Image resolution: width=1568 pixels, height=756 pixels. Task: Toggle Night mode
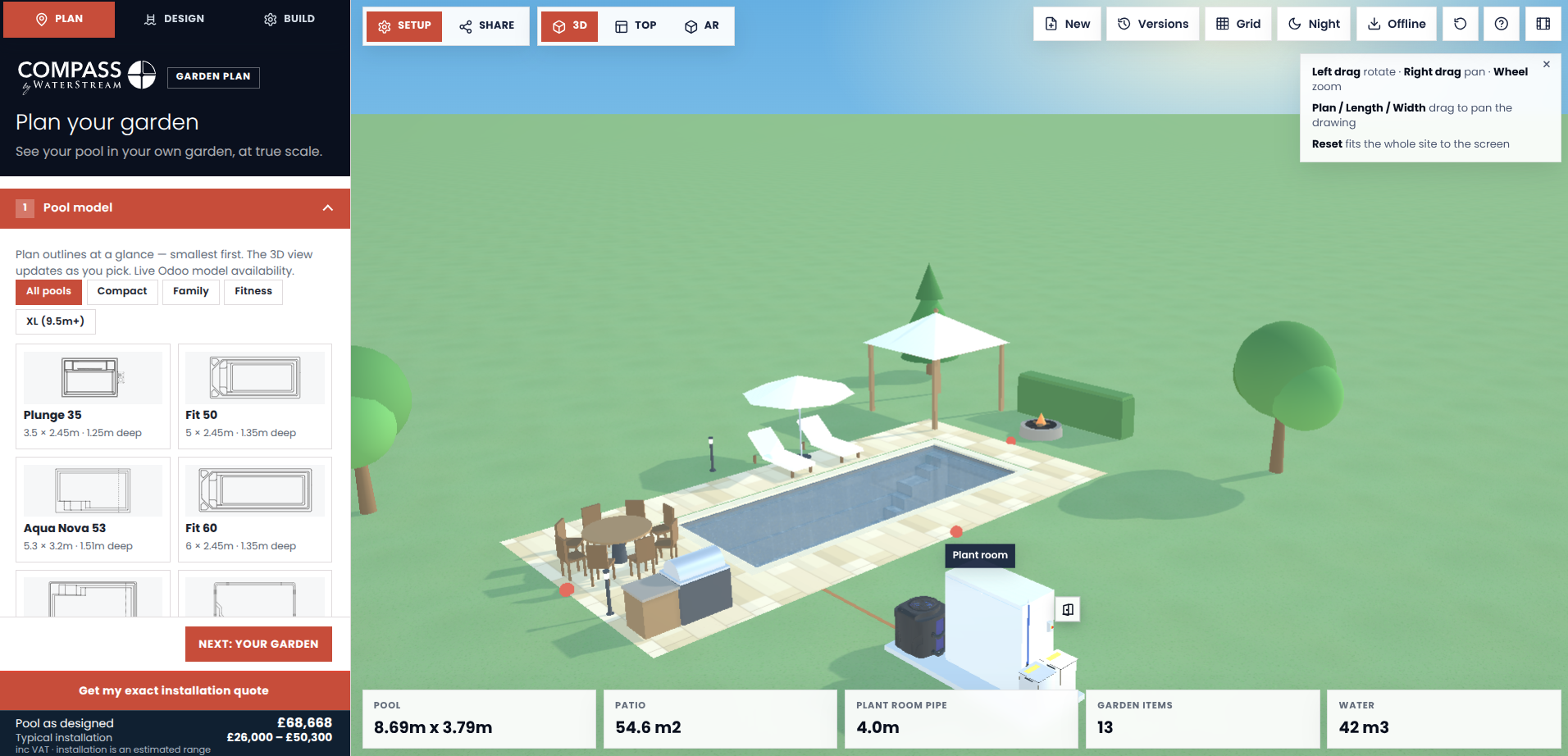[x=1314, y=24]
